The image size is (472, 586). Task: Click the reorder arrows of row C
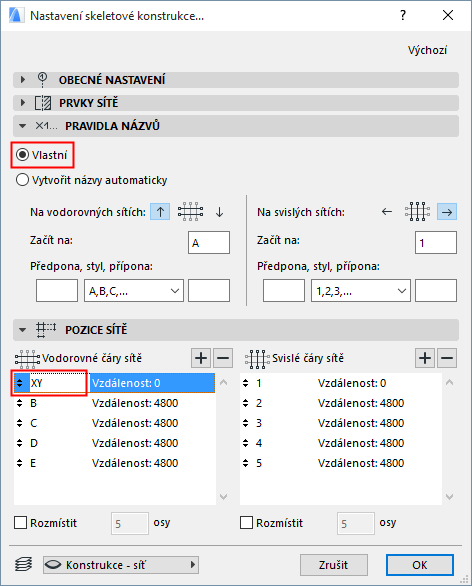[x=20, y=423]
